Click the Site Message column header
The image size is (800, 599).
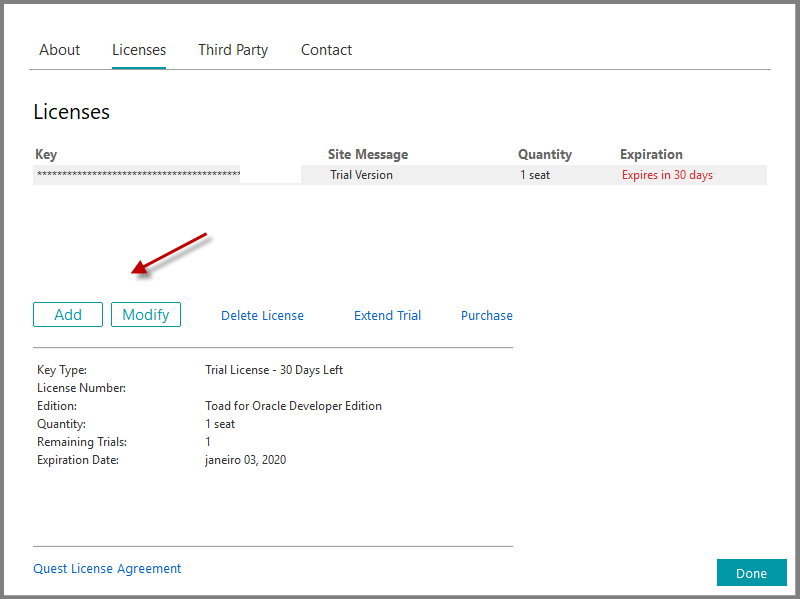[368, 154]
